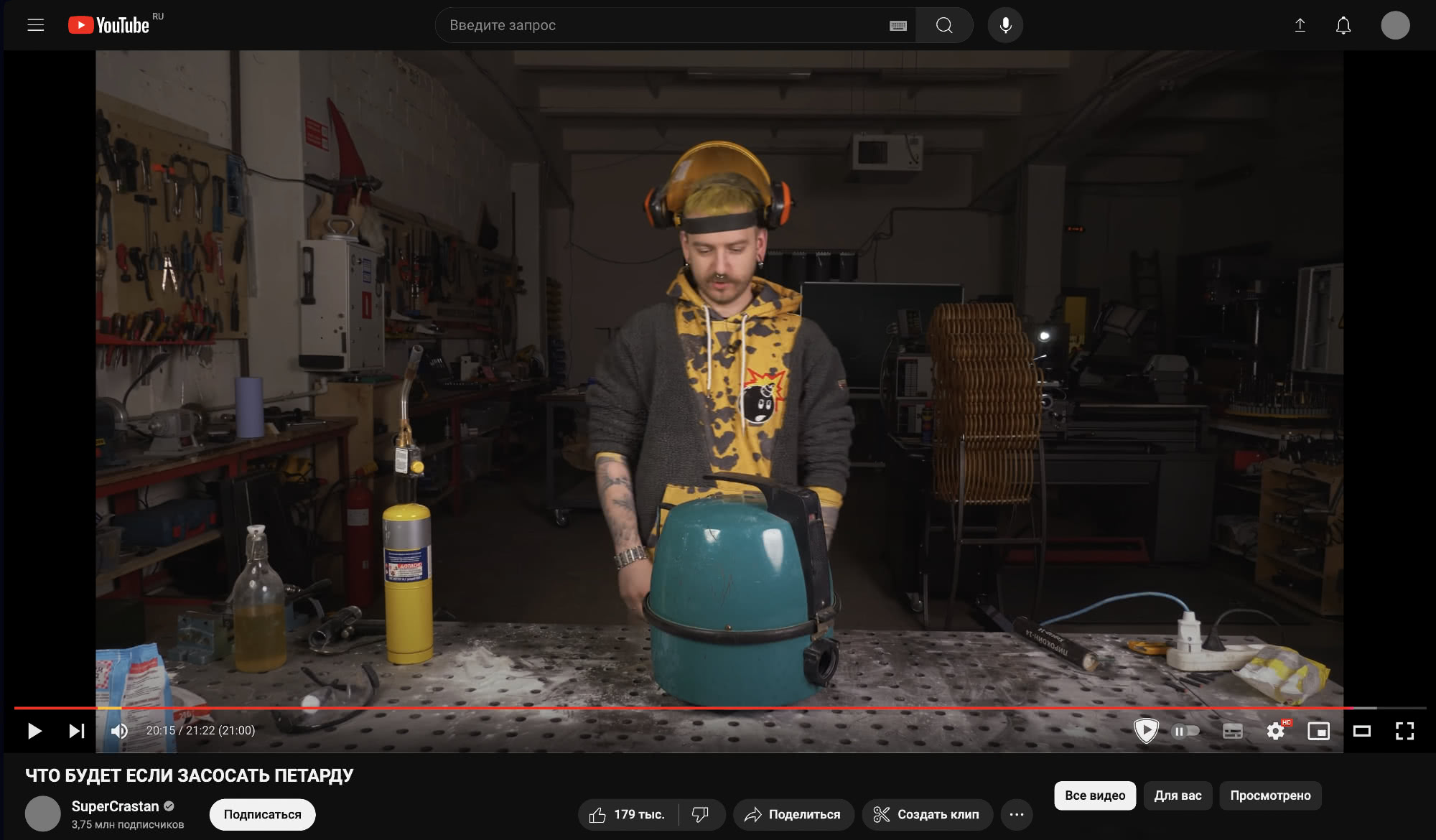Click the magnifier search button
The height and width of the screenshot is (840, 1436).
(x=944, y=25)
